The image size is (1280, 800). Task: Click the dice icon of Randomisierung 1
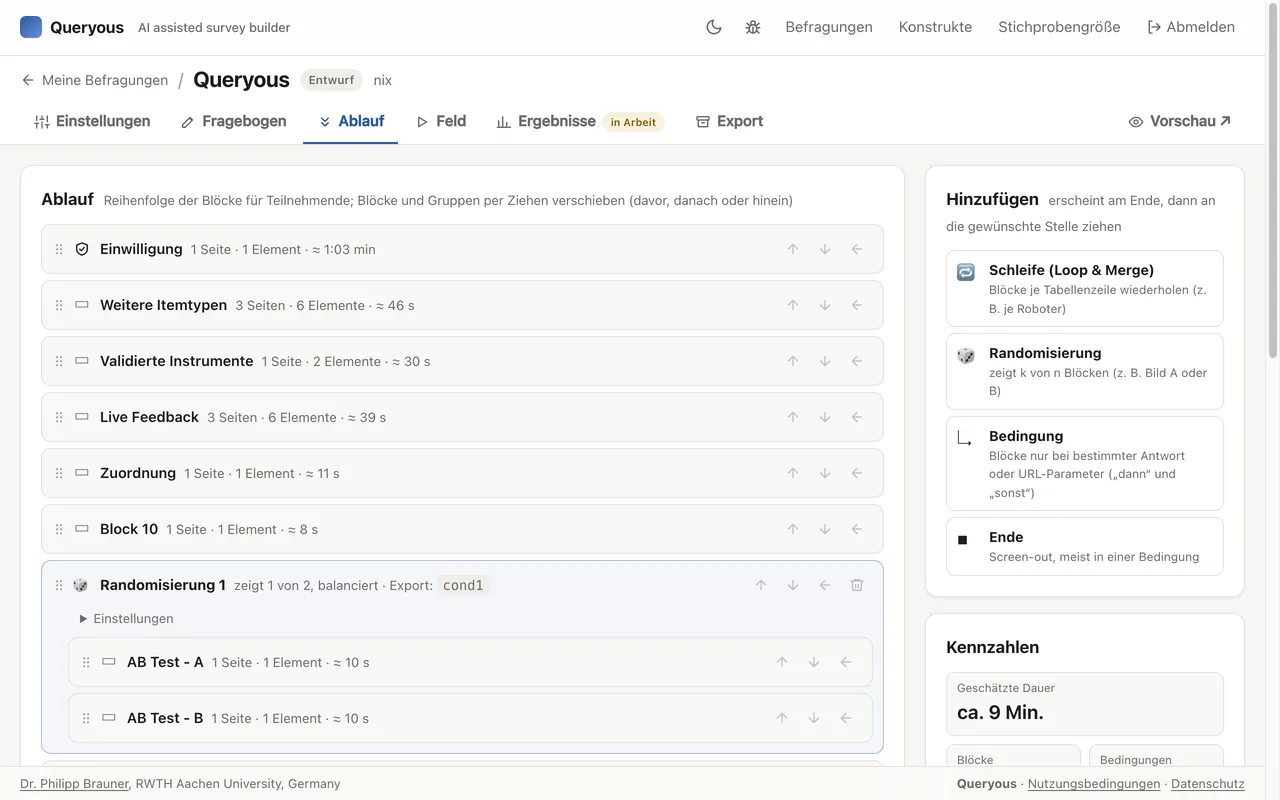(82, 585)
